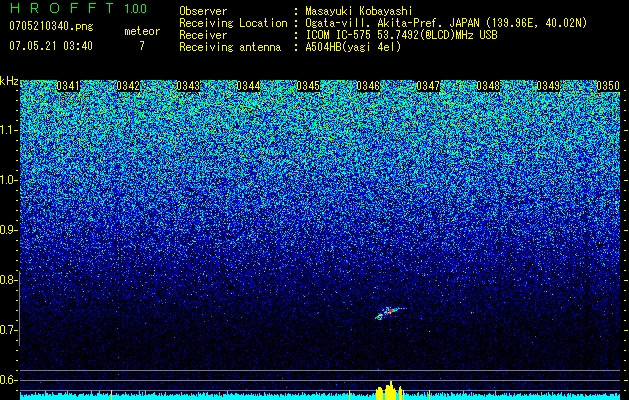The height and width of the screenshot is (400, 629).
Task: Click the 0341 time marker
Action: tap(68, 86)
